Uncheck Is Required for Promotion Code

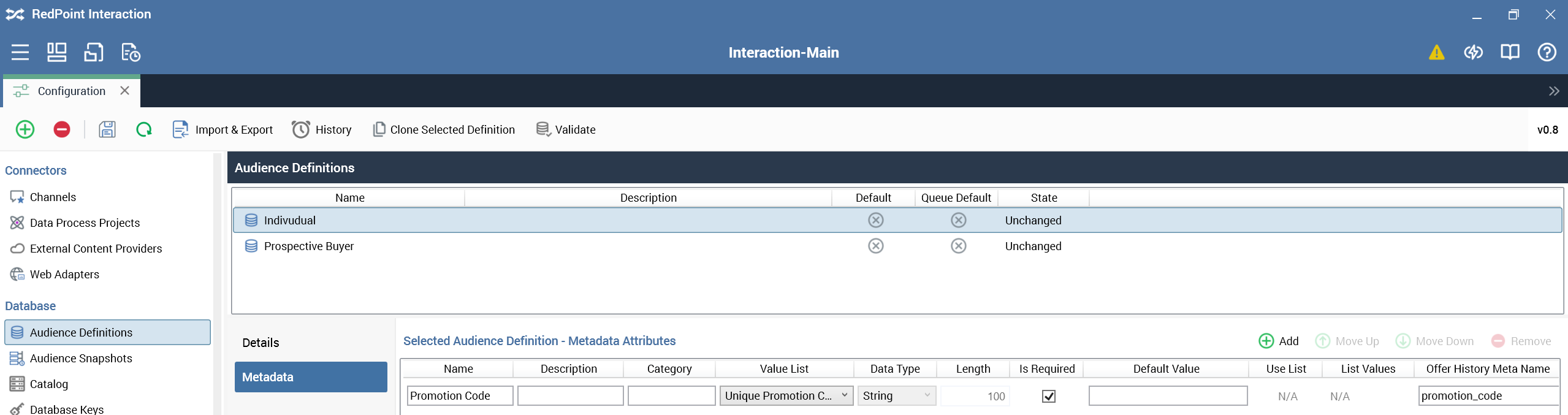(1048, 396)
